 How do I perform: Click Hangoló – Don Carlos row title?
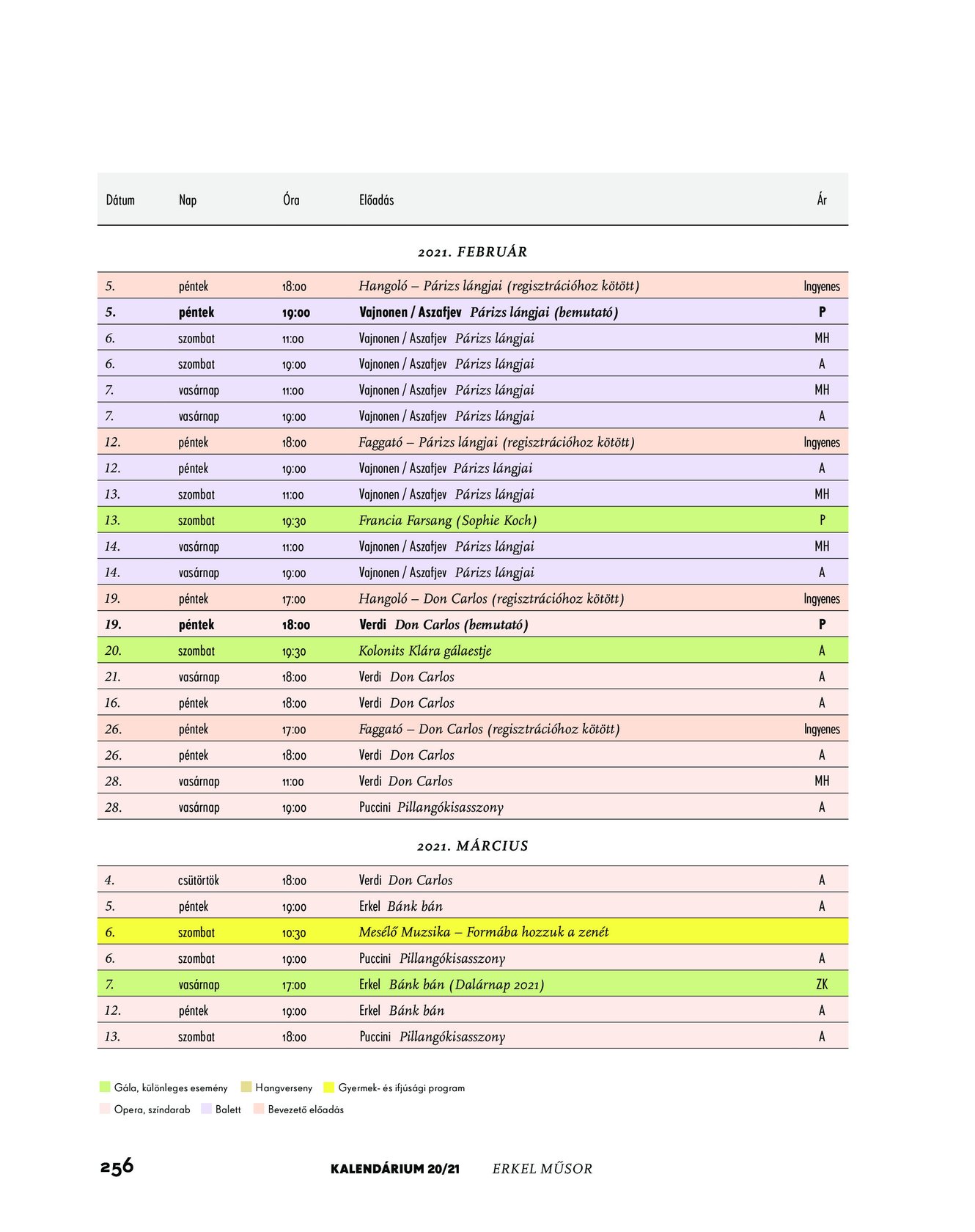click(x=491, y=598)
